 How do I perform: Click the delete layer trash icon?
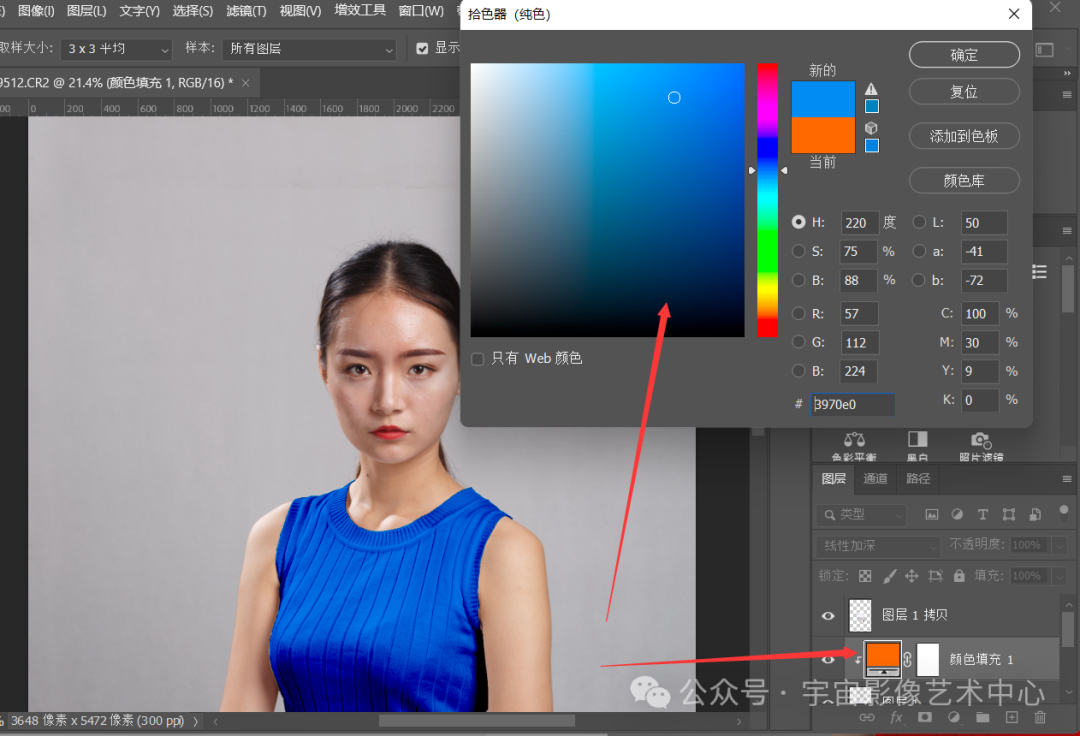pyautogui.click(x=1040, y=717)
